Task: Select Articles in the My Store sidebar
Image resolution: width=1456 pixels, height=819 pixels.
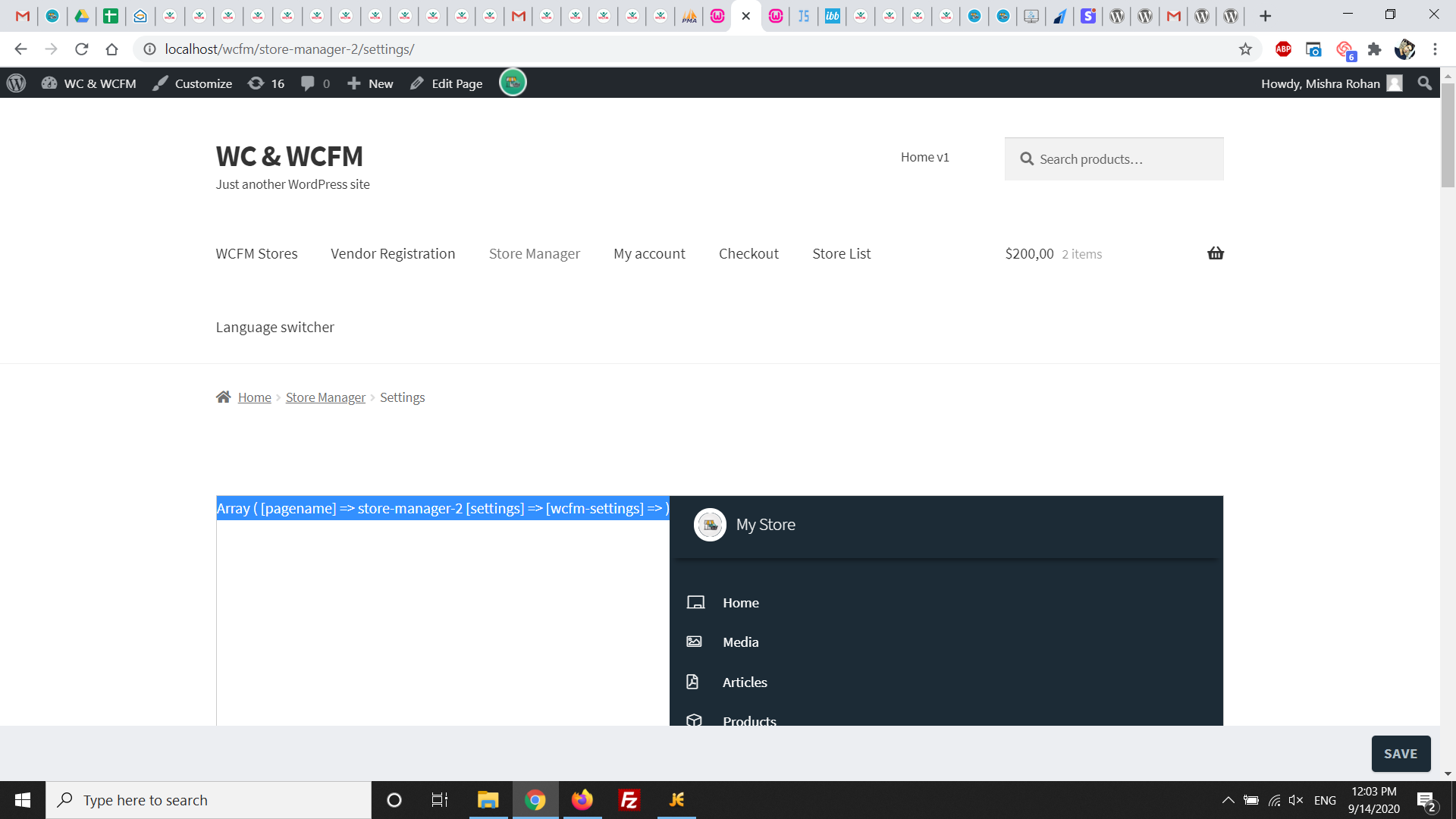Action: point(745,682)
